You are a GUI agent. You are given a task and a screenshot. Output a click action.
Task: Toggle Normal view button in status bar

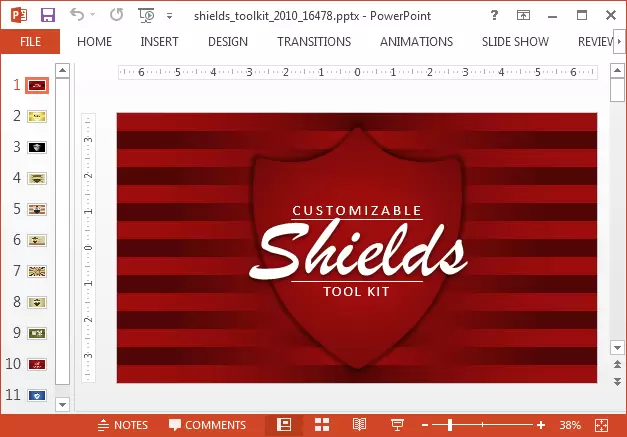pyautogui.click(x=284, y=425)
